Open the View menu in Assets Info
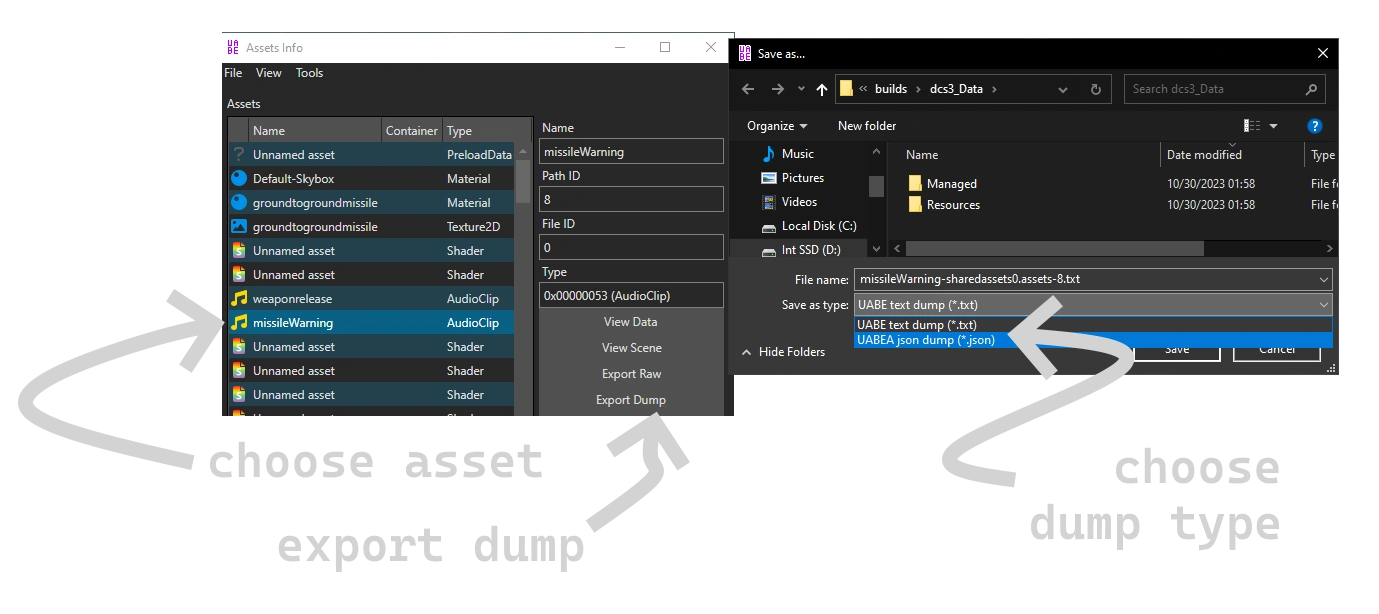 268,72
